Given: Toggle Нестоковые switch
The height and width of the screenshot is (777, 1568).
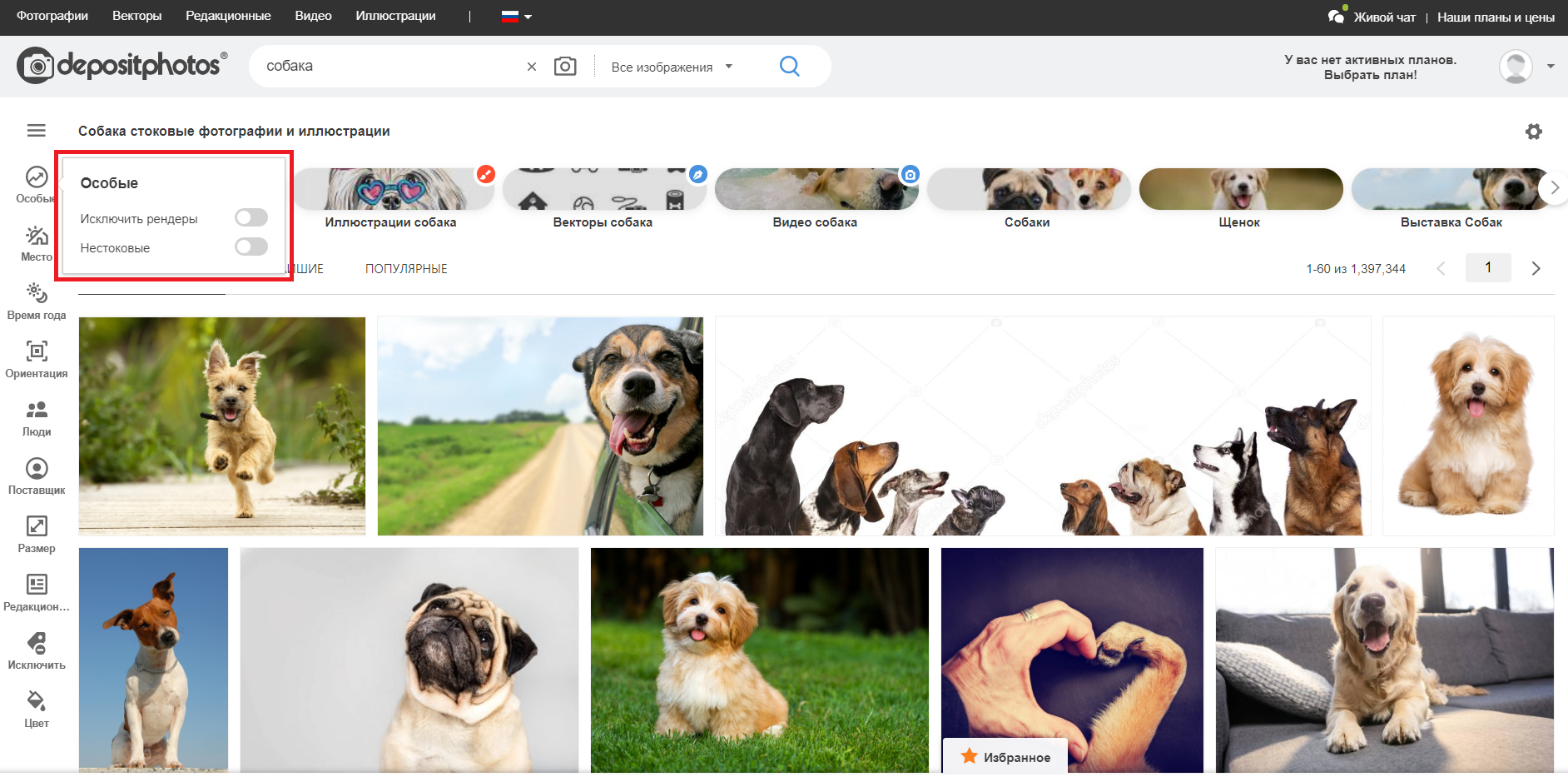Looking at the screenshot, I should tap(251, 247).
